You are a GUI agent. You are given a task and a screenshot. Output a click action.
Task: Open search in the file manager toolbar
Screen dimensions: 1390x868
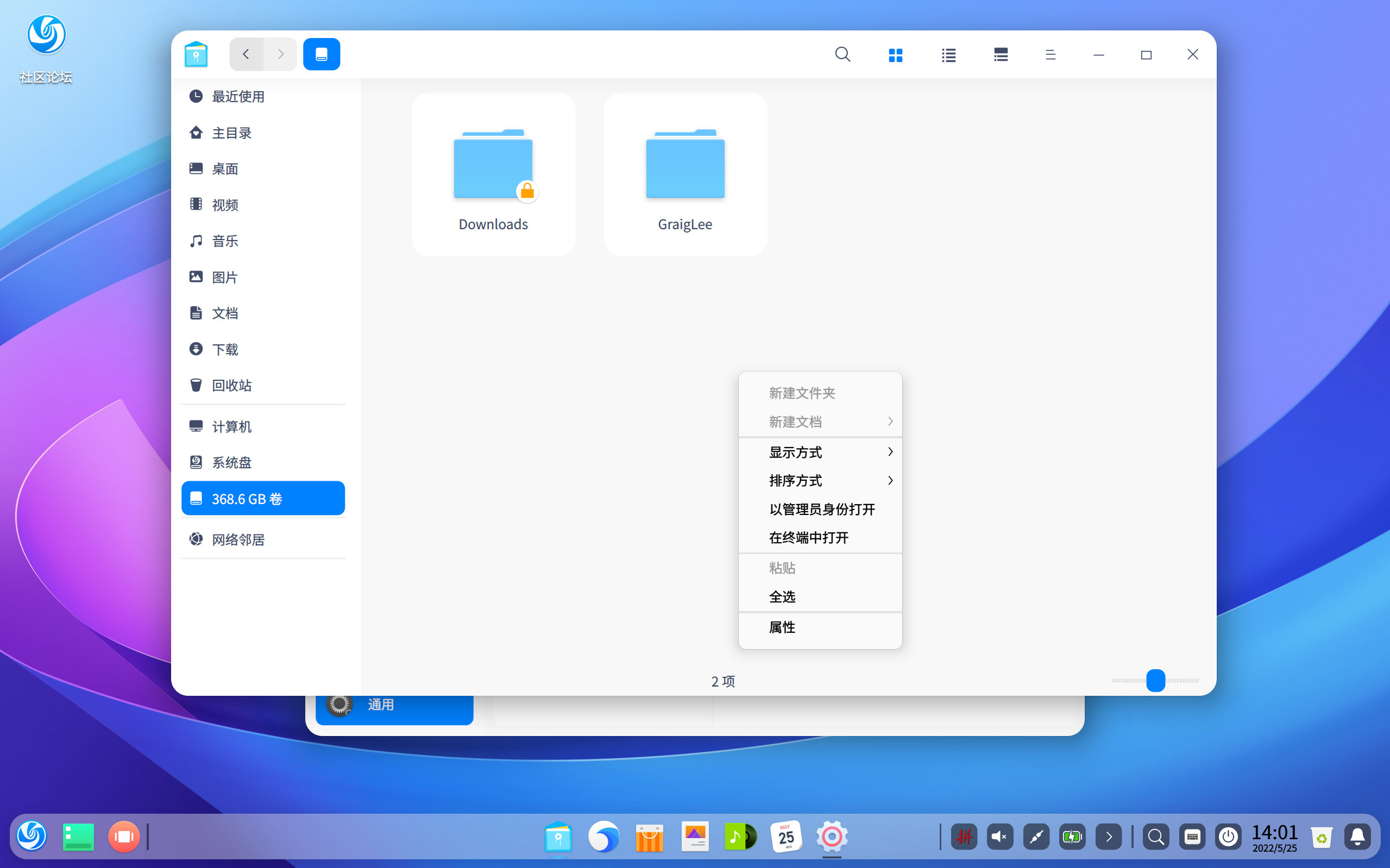(842, 54)
